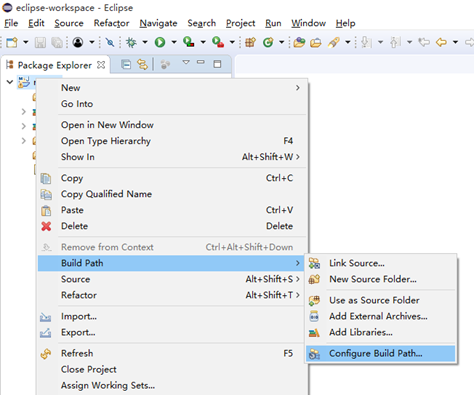Collapse the project node in Package Explorer
Image resolution: width=474 pixels, height=395 pixels.
(10, 81)
